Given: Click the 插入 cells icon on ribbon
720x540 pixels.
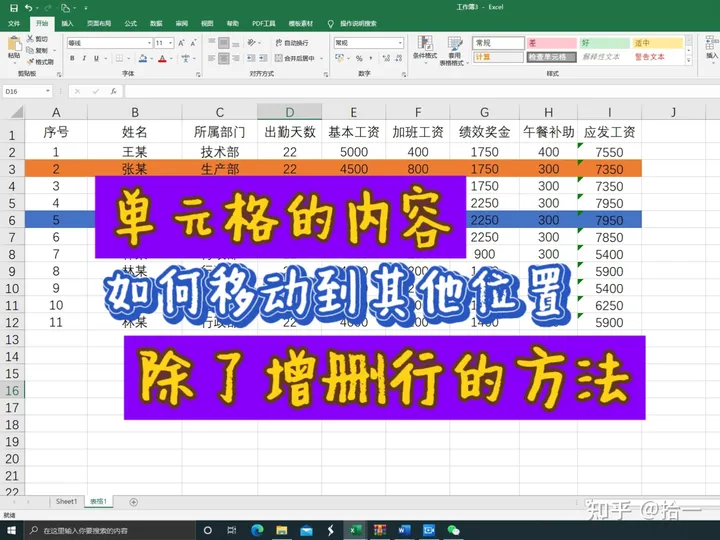Looking at the screenshot, I should click(x=711, y=47).
